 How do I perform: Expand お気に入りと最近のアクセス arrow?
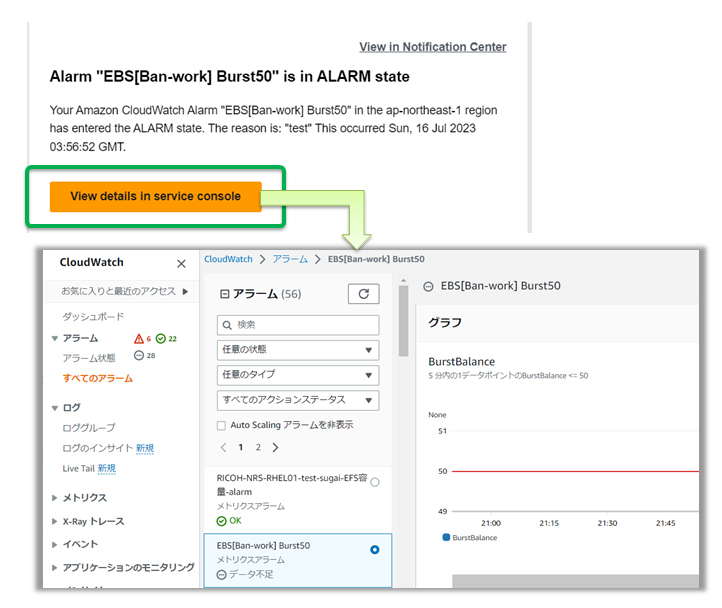[185, 291]
